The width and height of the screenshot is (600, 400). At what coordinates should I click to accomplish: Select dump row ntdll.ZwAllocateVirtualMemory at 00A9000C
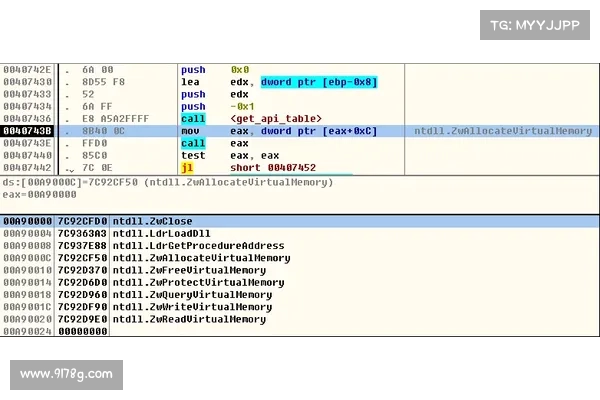tap(300, 258)
